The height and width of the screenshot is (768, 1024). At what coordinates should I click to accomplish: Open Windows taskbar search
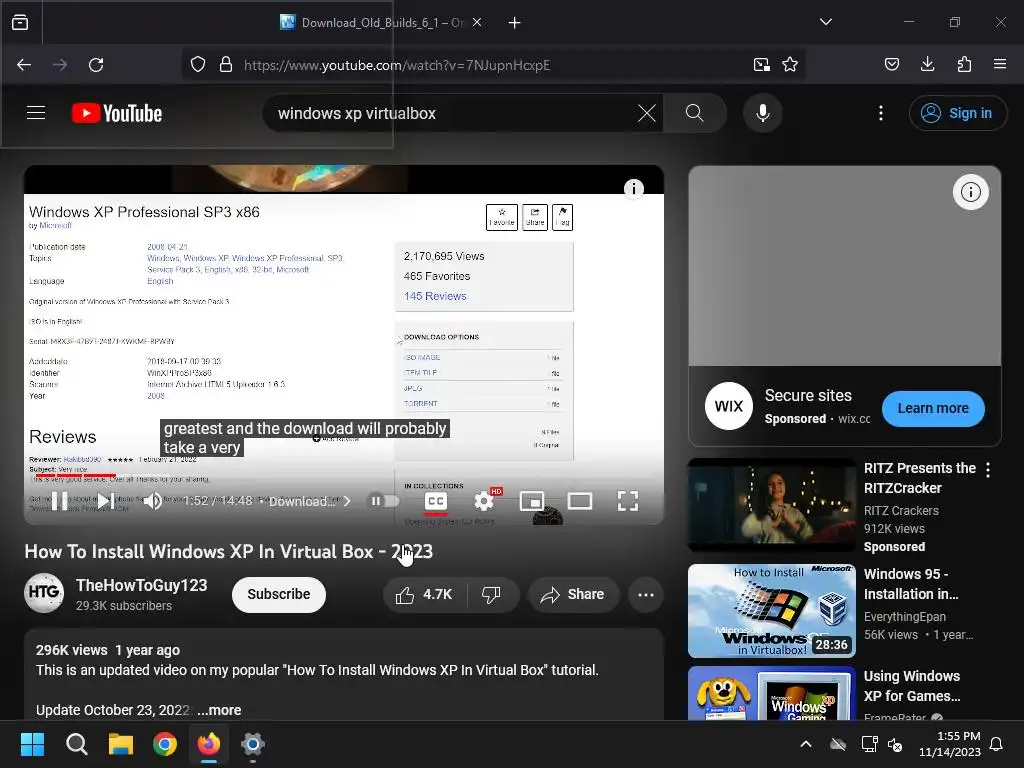point(76,744)
